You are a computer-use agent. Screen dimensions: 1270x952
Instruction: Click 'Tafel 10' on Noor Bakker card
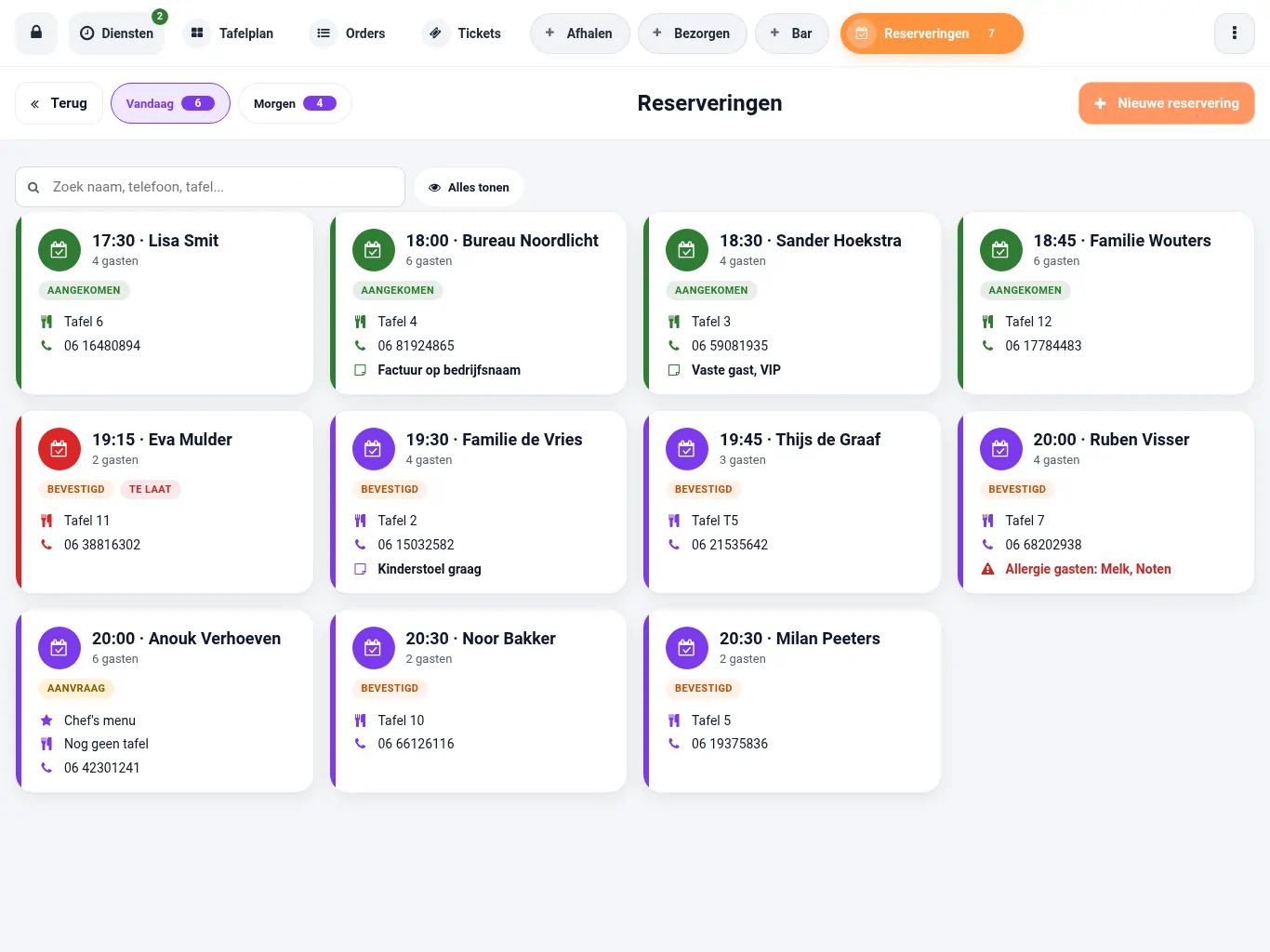coord(401,721)
